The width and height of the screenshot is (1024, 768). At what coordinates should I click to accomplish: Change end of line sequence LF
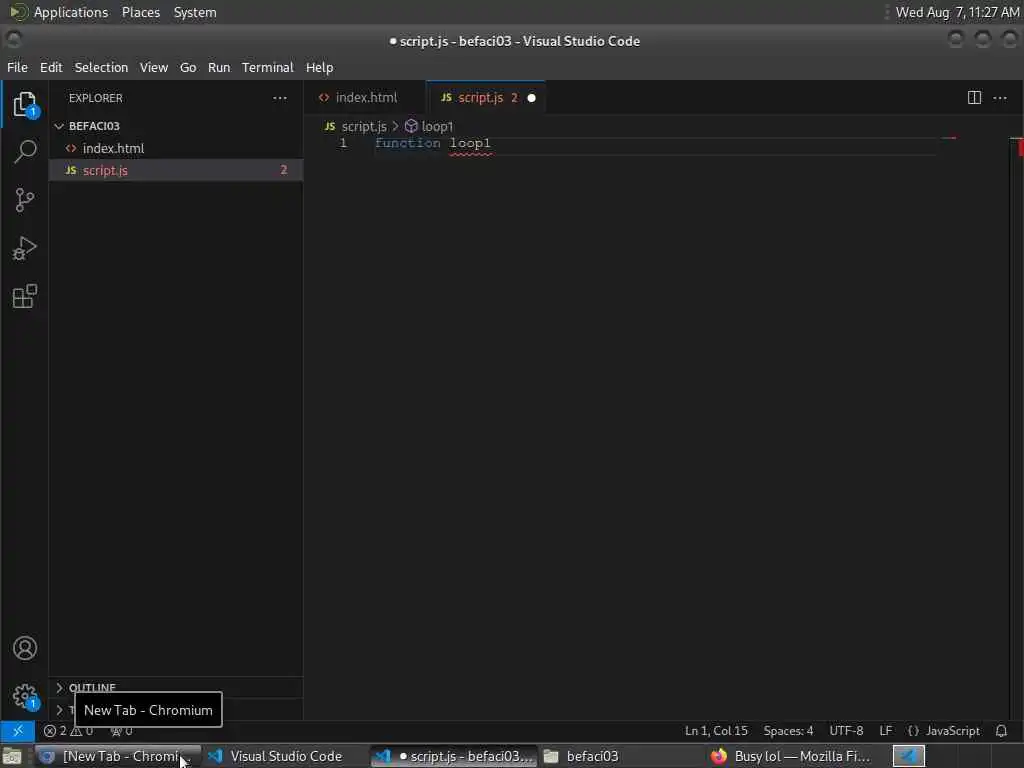coord(886,731)
